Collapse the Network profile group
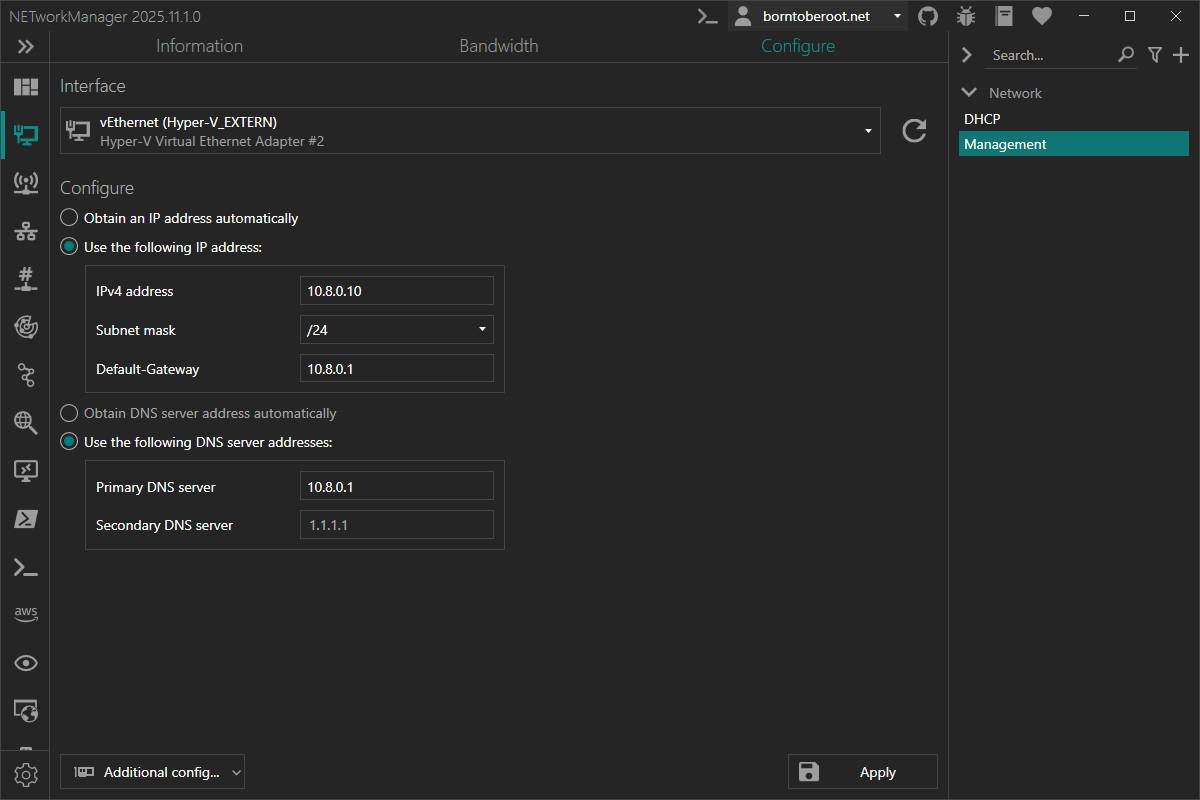Screen dimensions: 1200x800 coord(968,92)
